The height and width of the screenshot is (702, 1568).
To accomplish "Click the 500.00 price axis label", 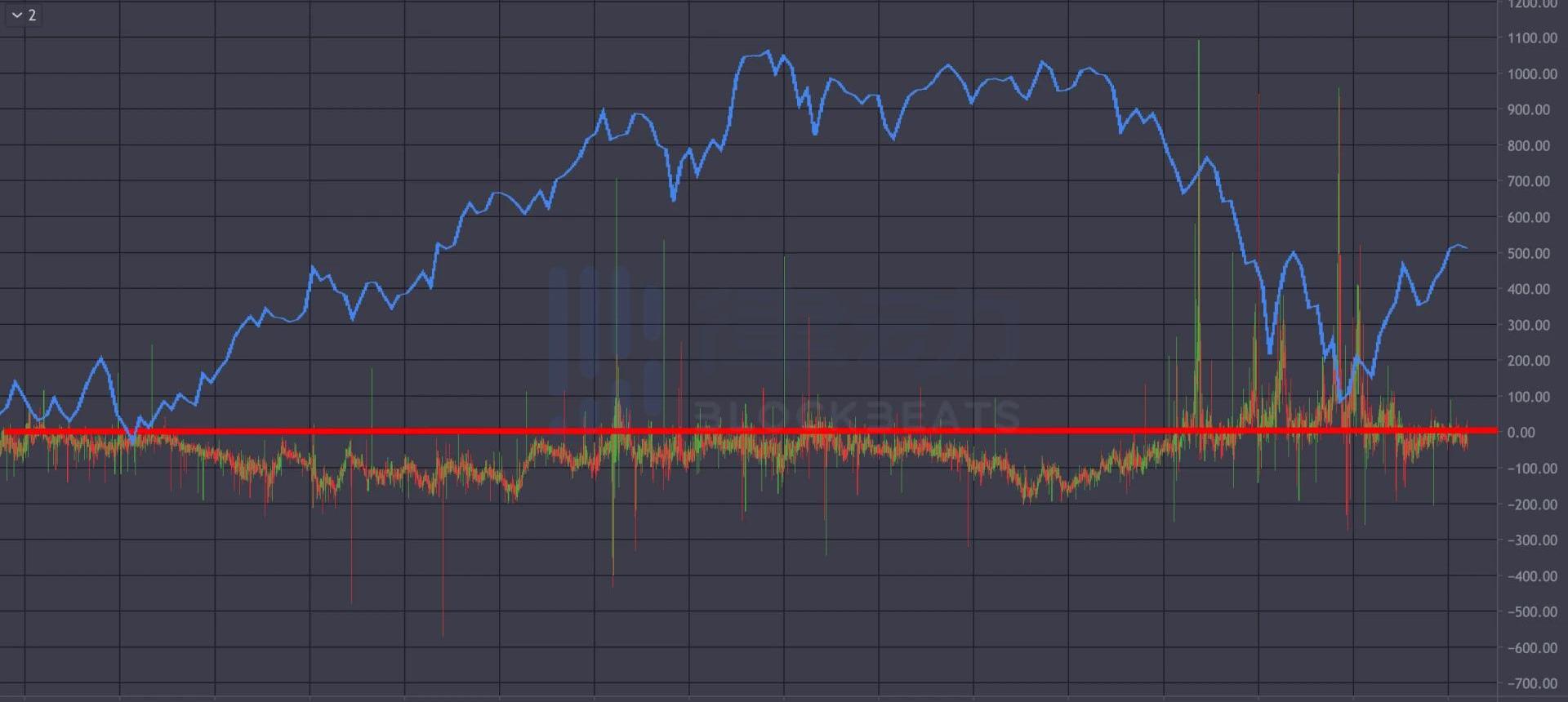I will [x=1529, y=254].
